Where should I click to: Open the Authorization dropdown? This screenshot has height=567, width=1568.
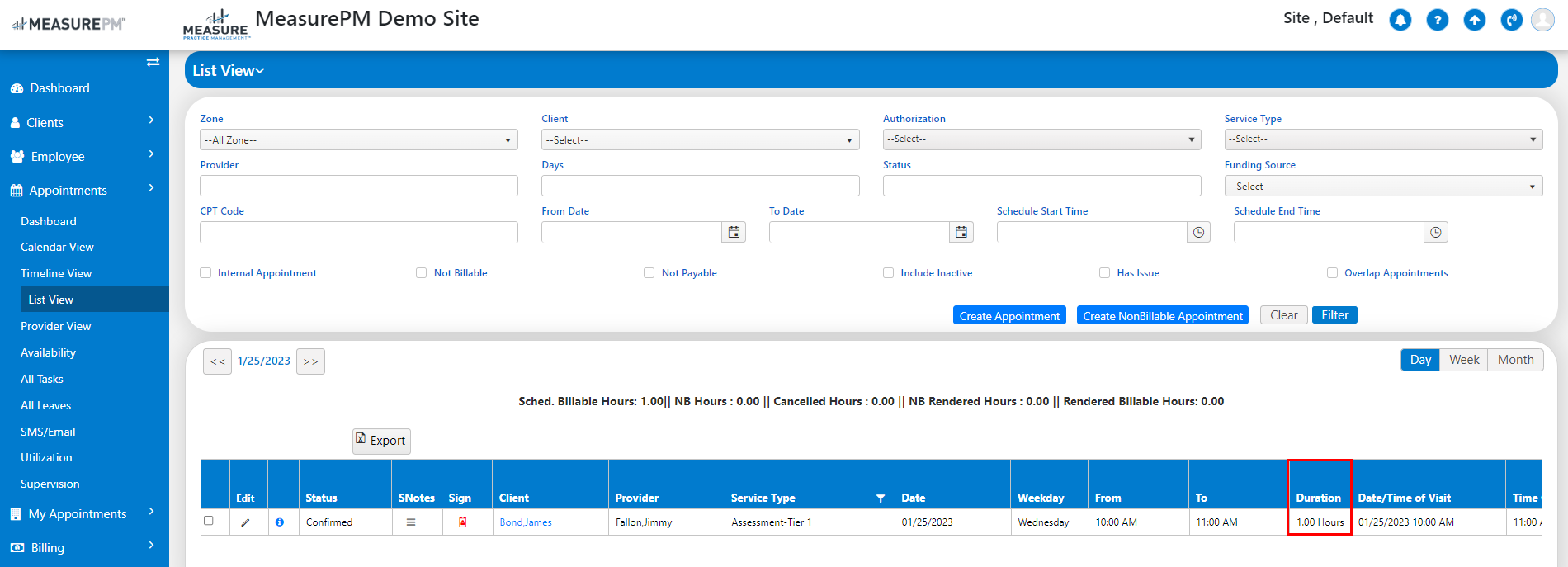[1042, 139]
